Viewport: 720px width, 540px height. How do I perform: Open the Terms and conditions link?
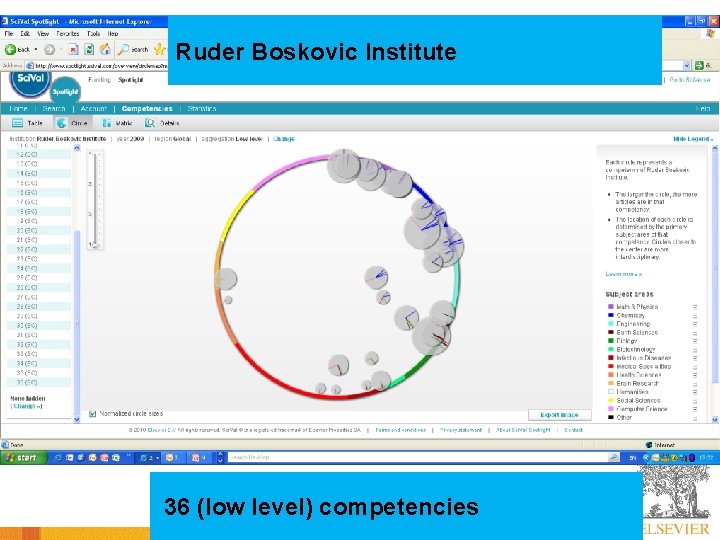tap(400, 430)
